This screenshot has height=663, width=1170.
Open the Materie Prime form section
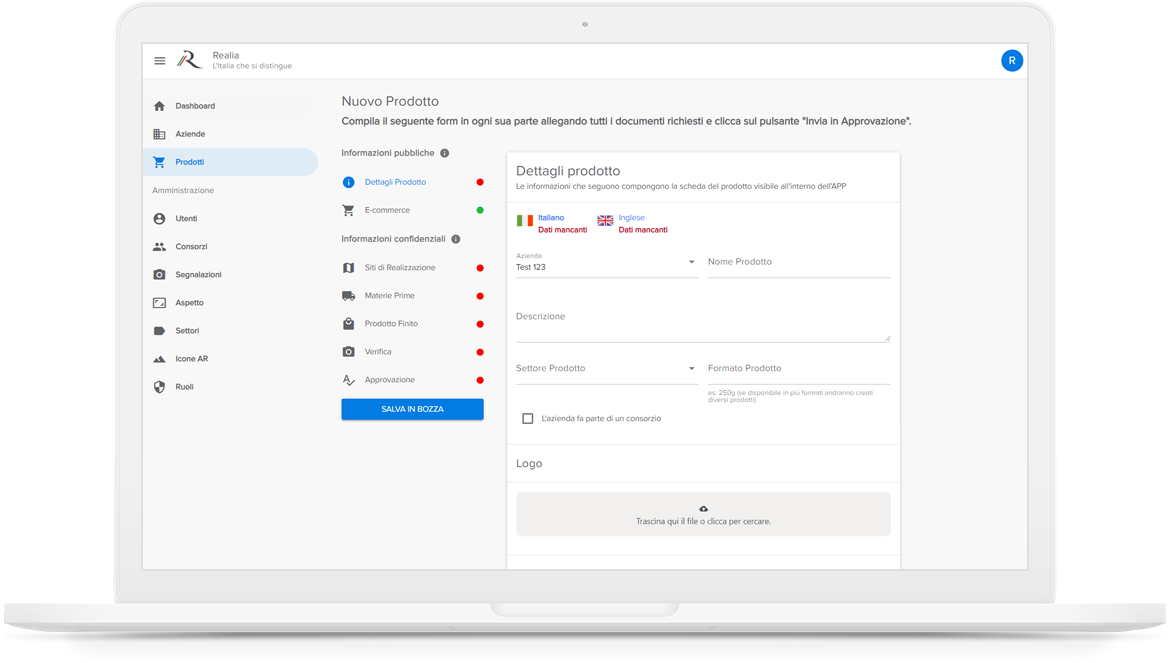pyautogui.click(x=389, y=296)
